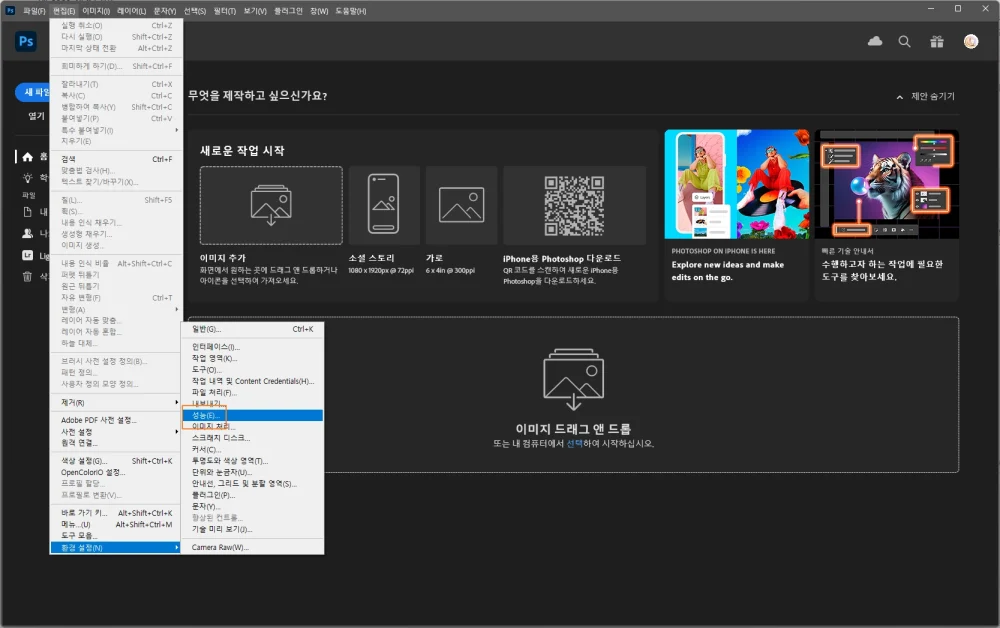The height and width of the screenshot is (628, 1000).
Task: Open the user profile avatar
Action: coord(970,41)
